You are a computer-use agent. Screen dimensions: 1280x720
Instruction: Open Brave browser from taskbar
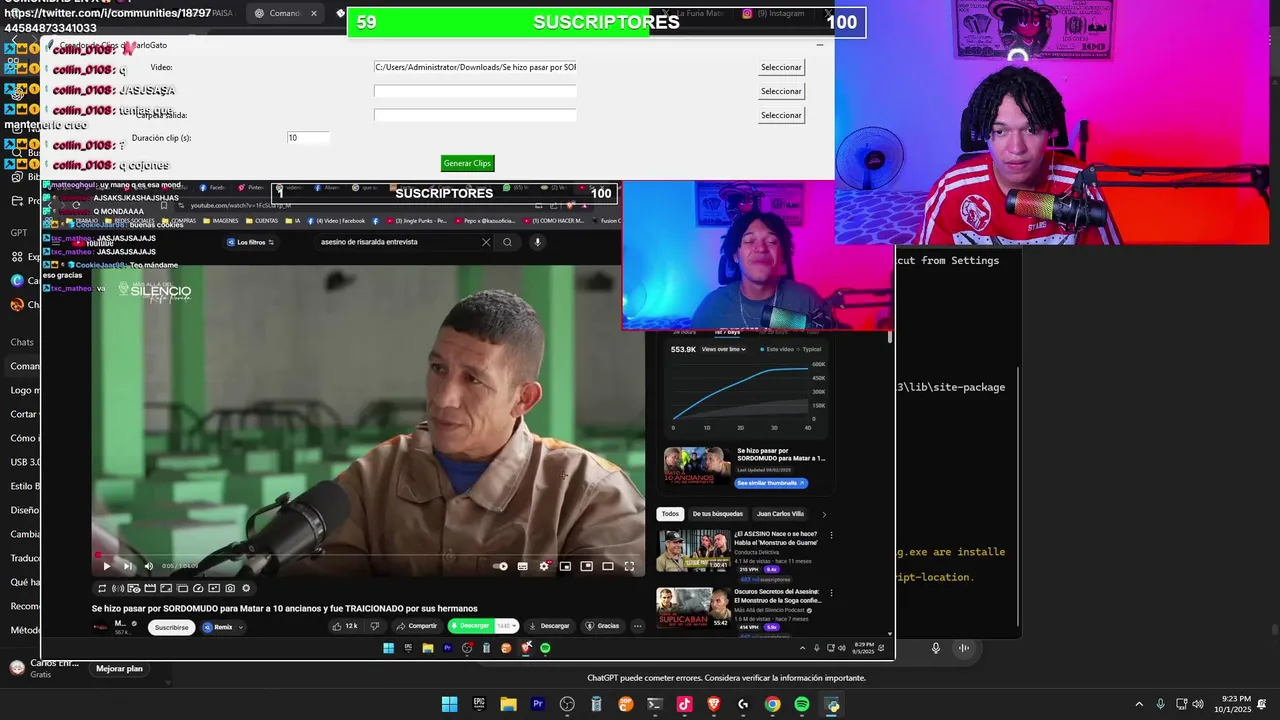714,704
